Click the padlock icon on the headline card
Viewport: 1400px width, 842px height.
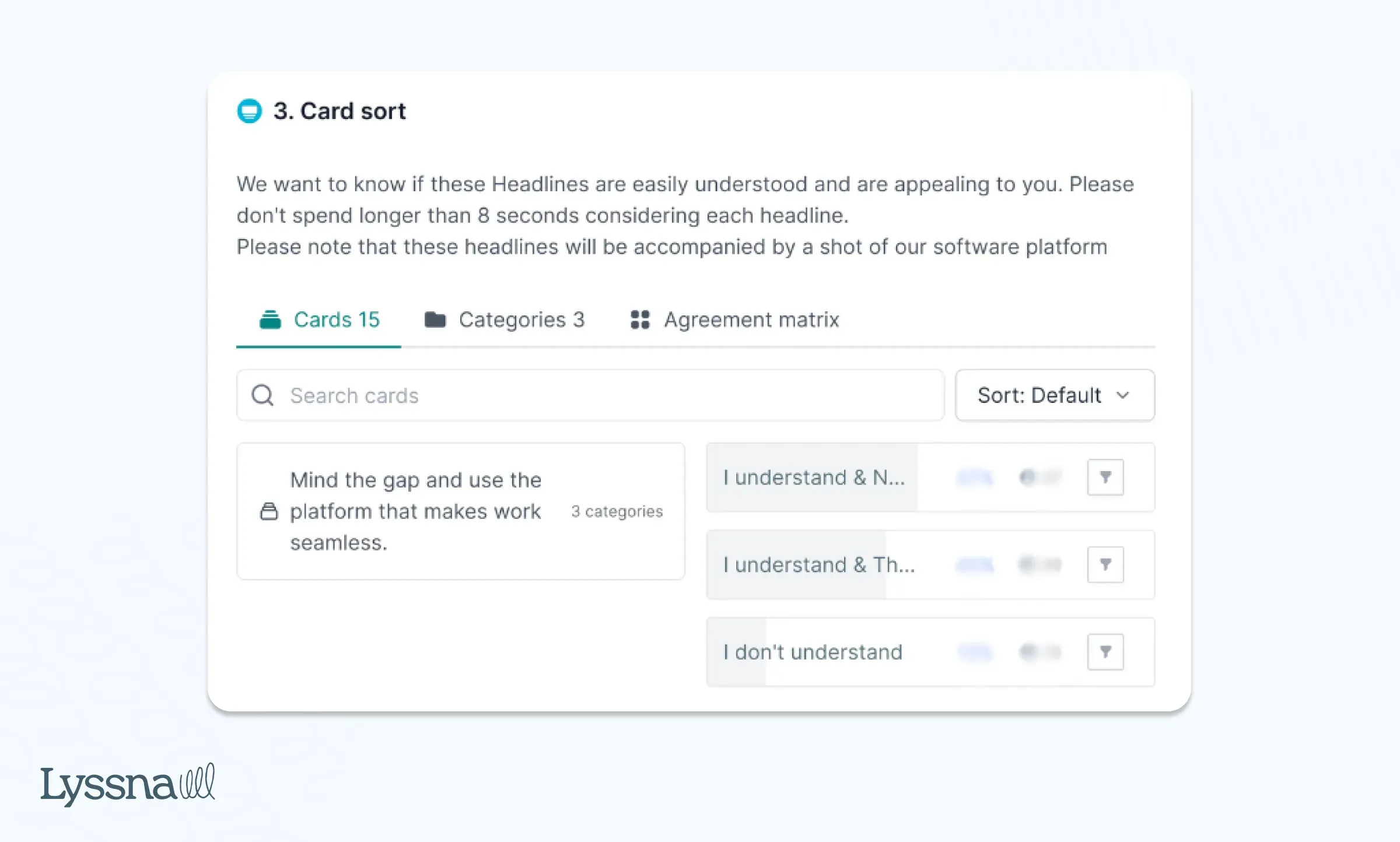point(269,511)
